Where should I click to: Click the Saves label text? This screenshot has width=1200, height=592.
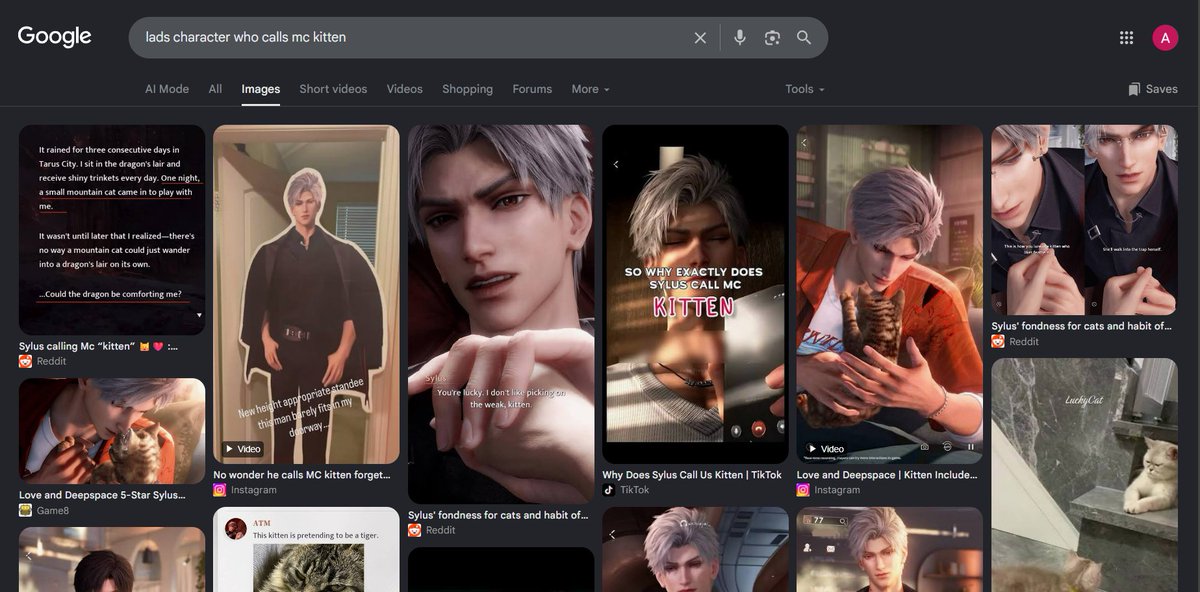(x=1161, y=89)
